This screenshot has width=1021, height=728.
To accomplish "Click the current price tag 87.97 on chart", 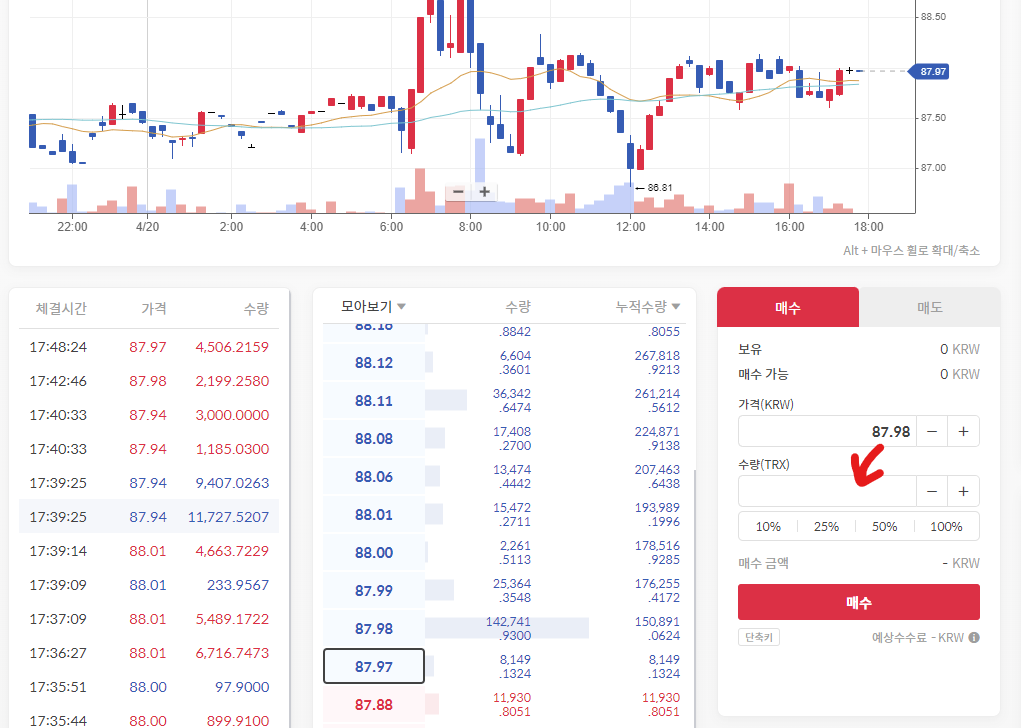I will (929, 71).
